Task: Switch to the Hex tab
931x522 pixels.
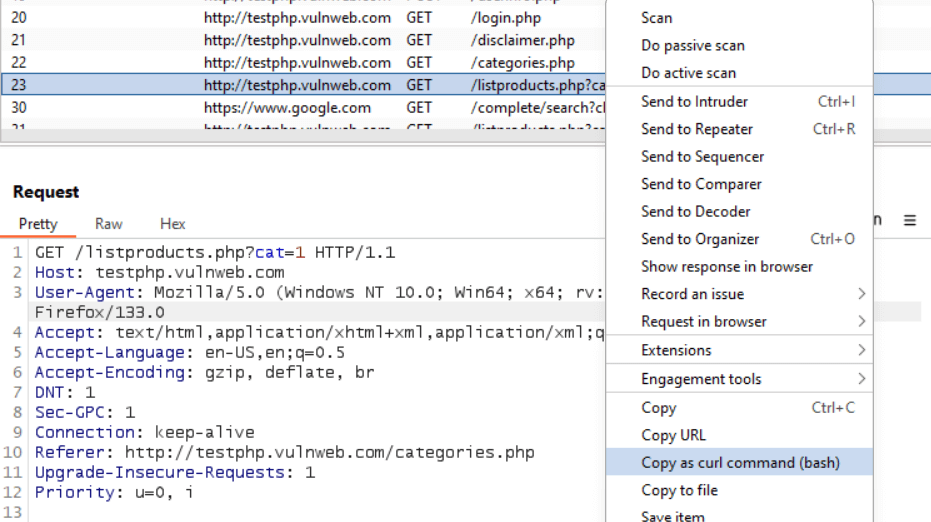Action: [x=172, y=224]
